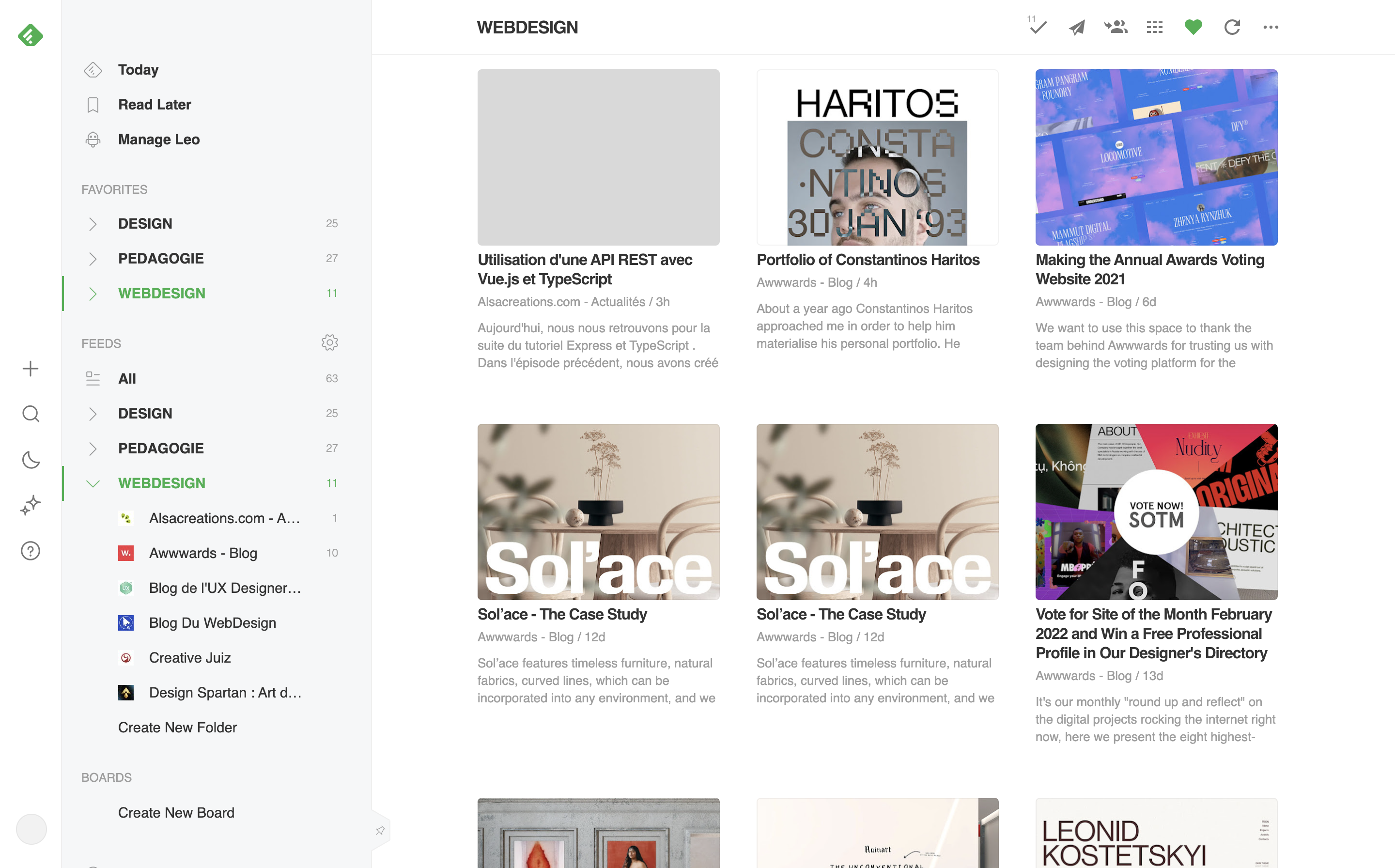Viewport: 1395px width, 868px height.
Task: Expand the PEDAGOGIE folder in Feeds
Action: coord(93,449)
